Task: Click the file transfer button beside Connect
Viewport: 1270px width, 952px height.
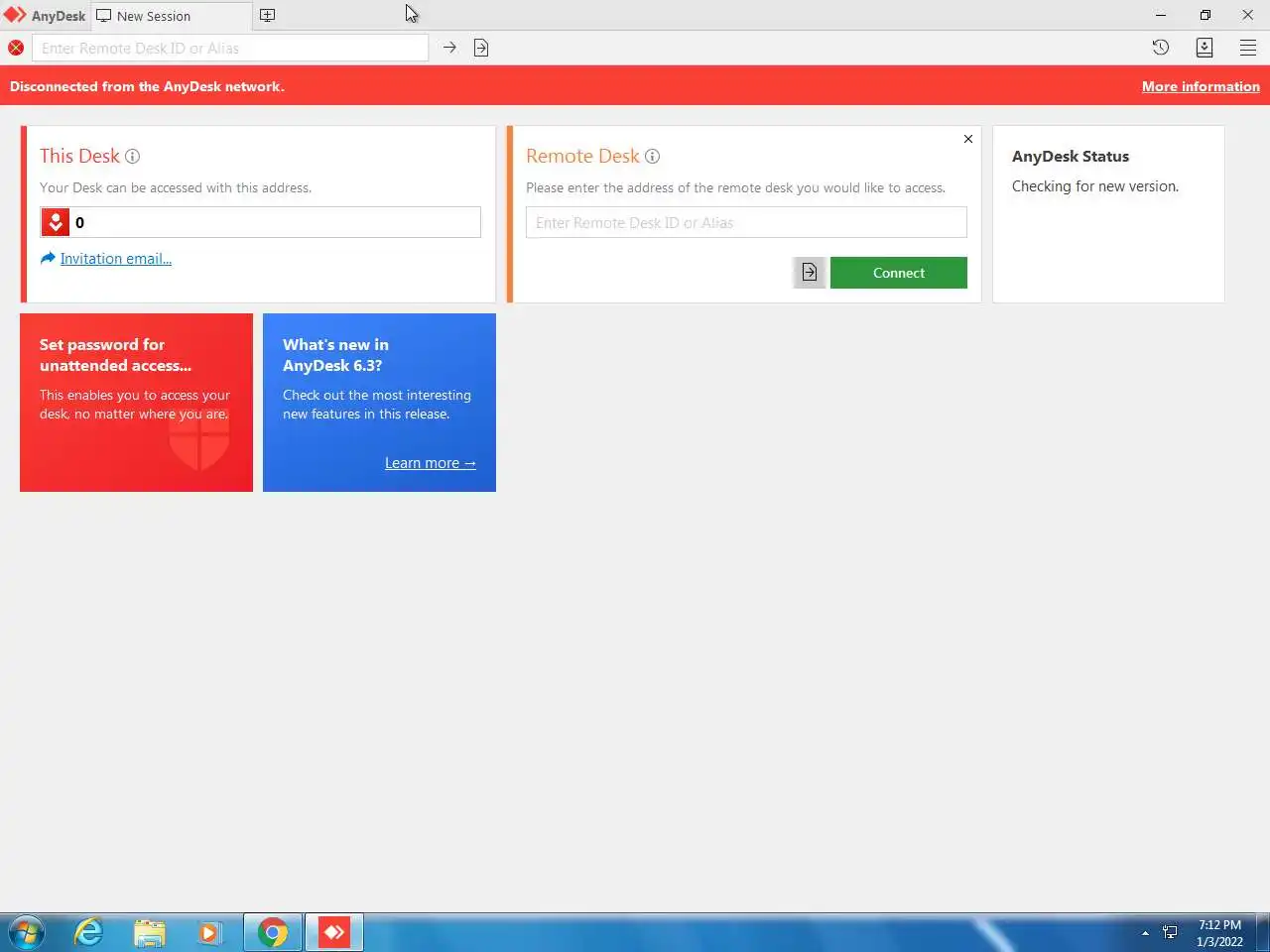Action: (810, 273)
